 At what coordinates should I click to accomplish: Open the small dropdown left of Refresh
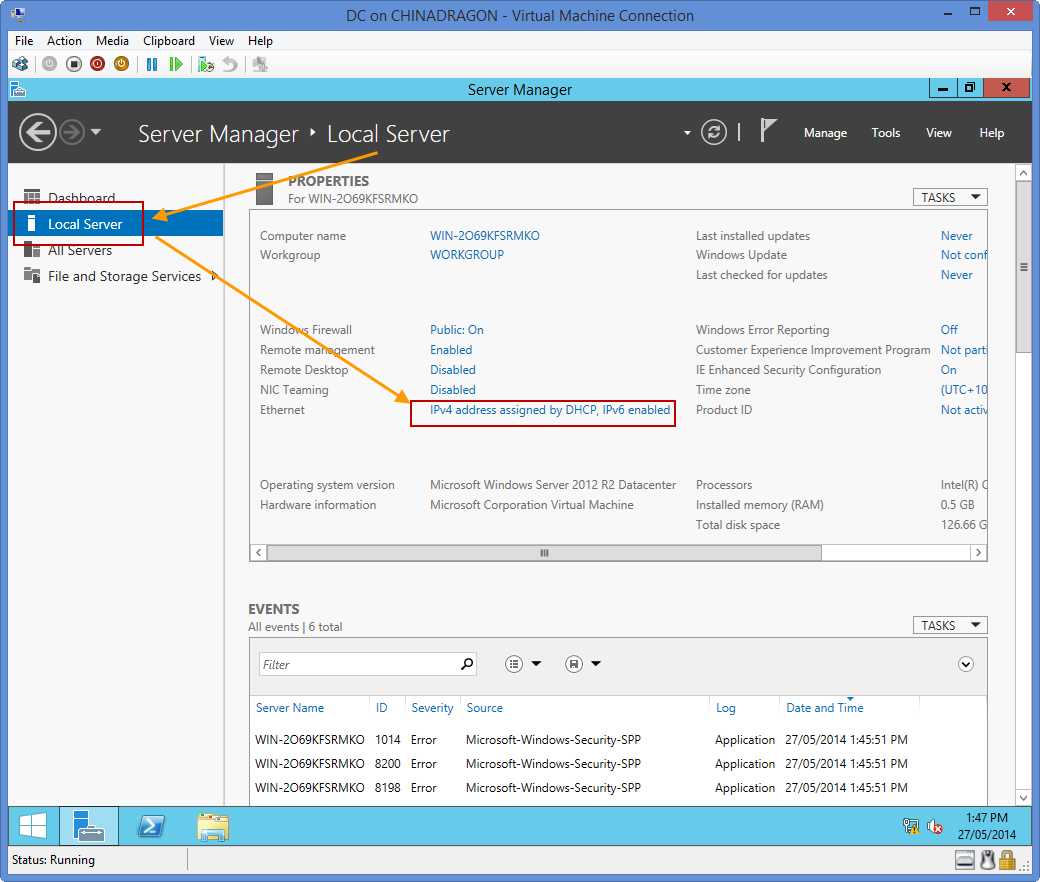click(687, 133)
